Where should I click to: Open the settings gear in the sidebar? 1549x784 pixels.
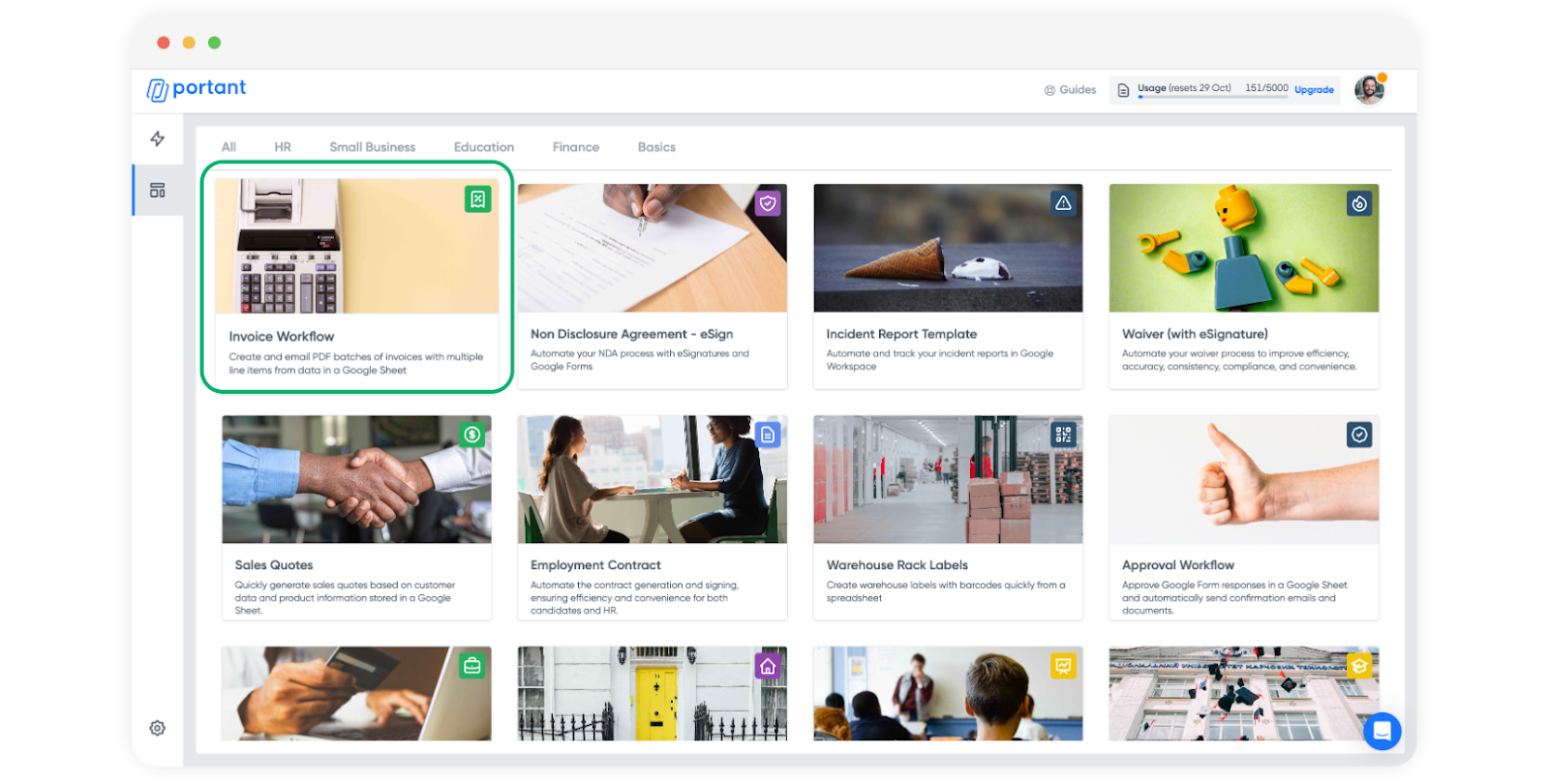(157, 728)
